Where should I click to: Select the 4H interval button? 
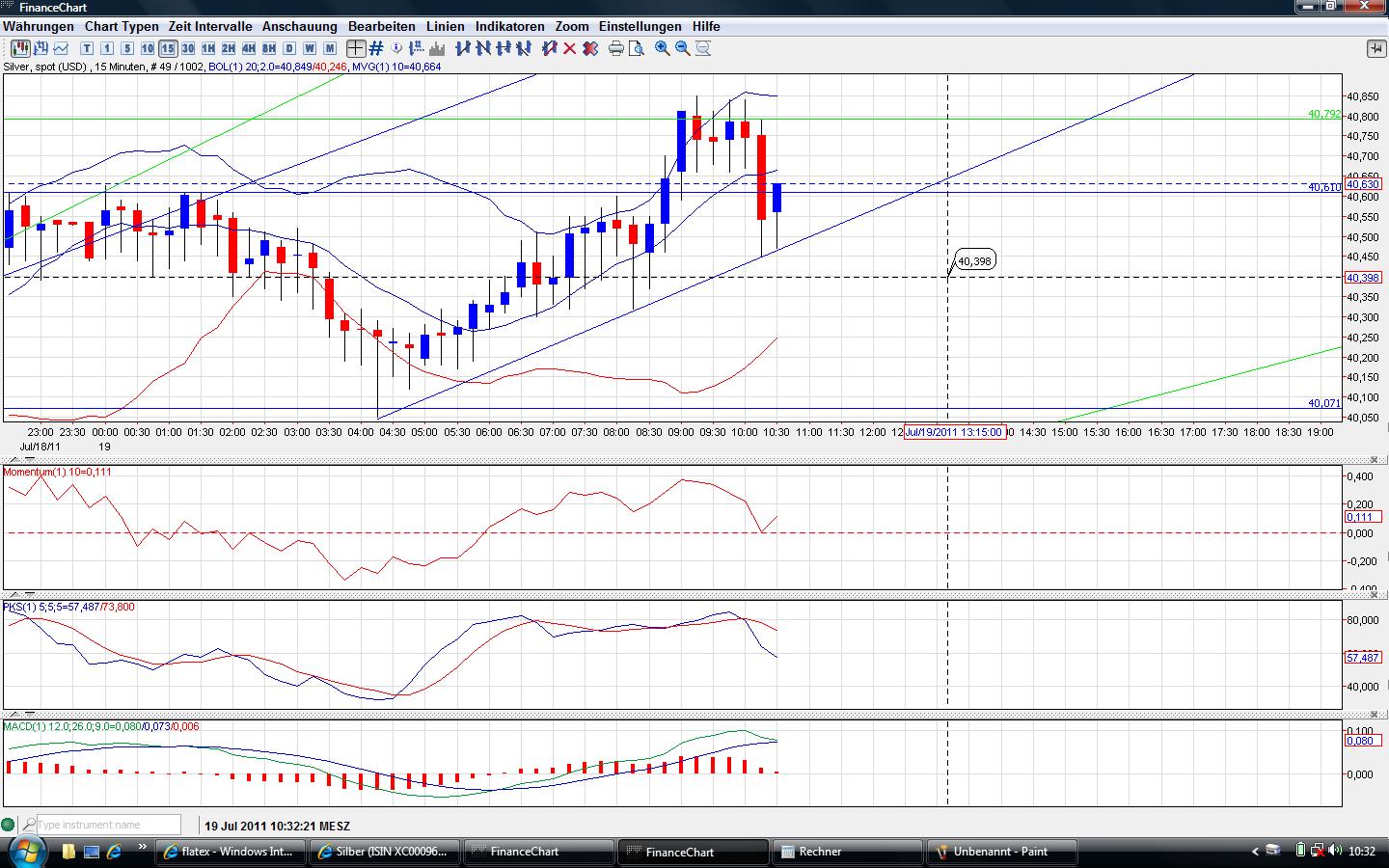pos(249,48)
